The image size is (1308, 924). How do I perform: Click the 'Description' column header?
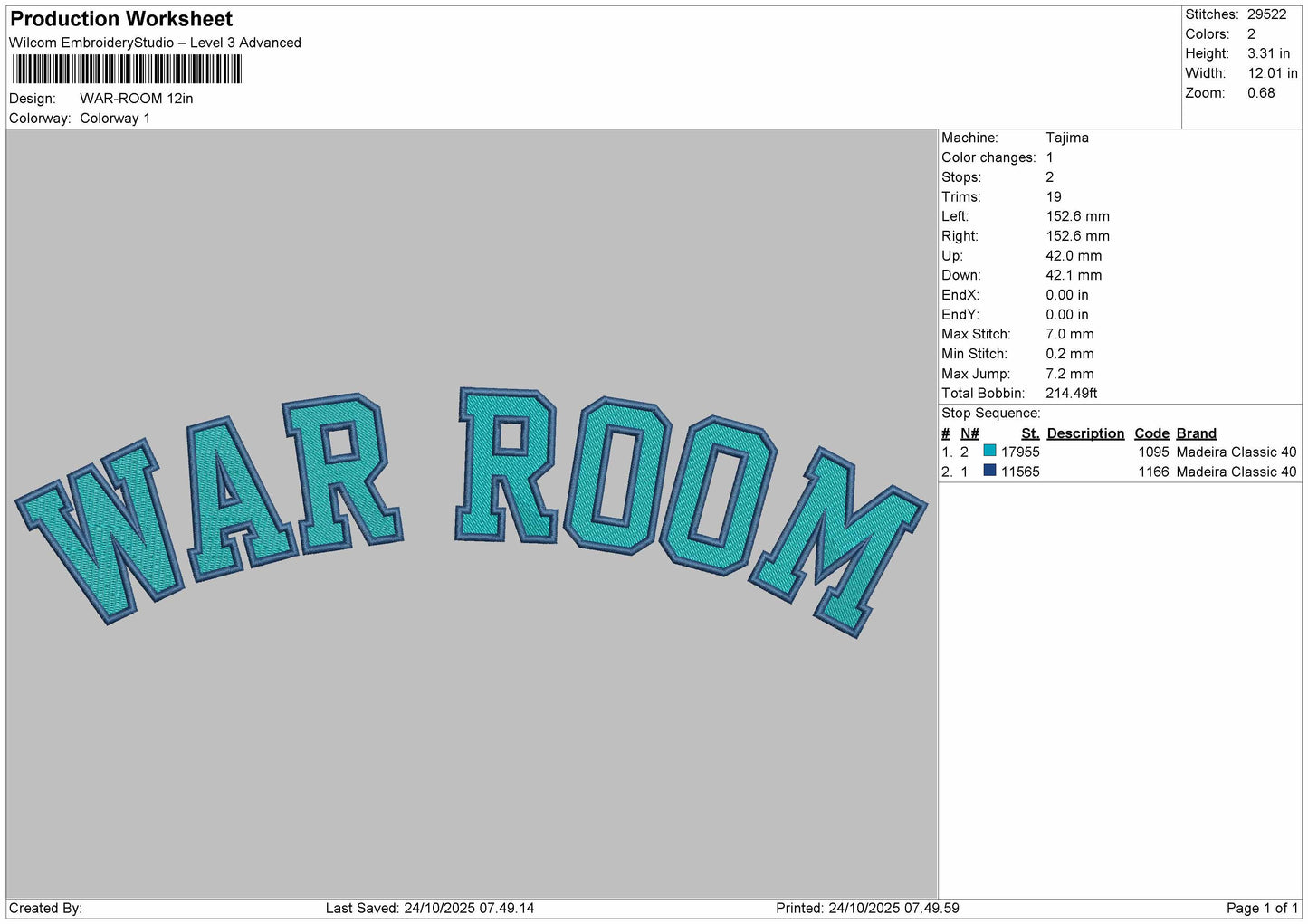1085,433
